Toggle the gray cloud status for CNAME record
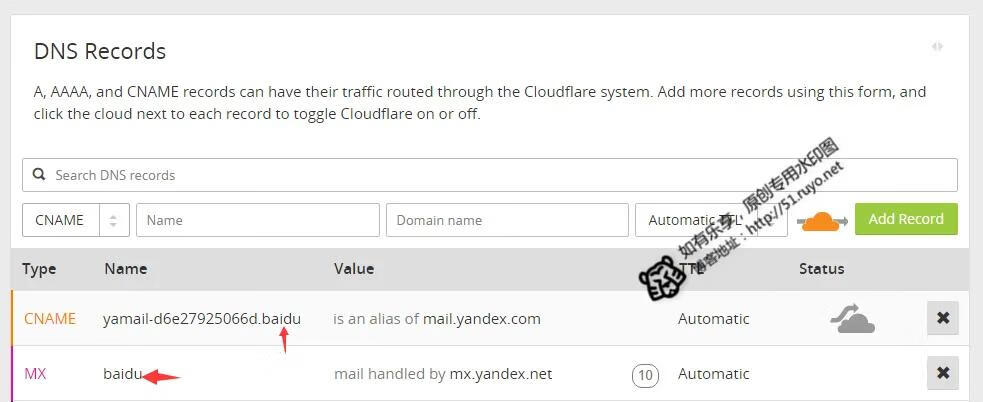This screenshot has width=983, height=402. (852, 319)
